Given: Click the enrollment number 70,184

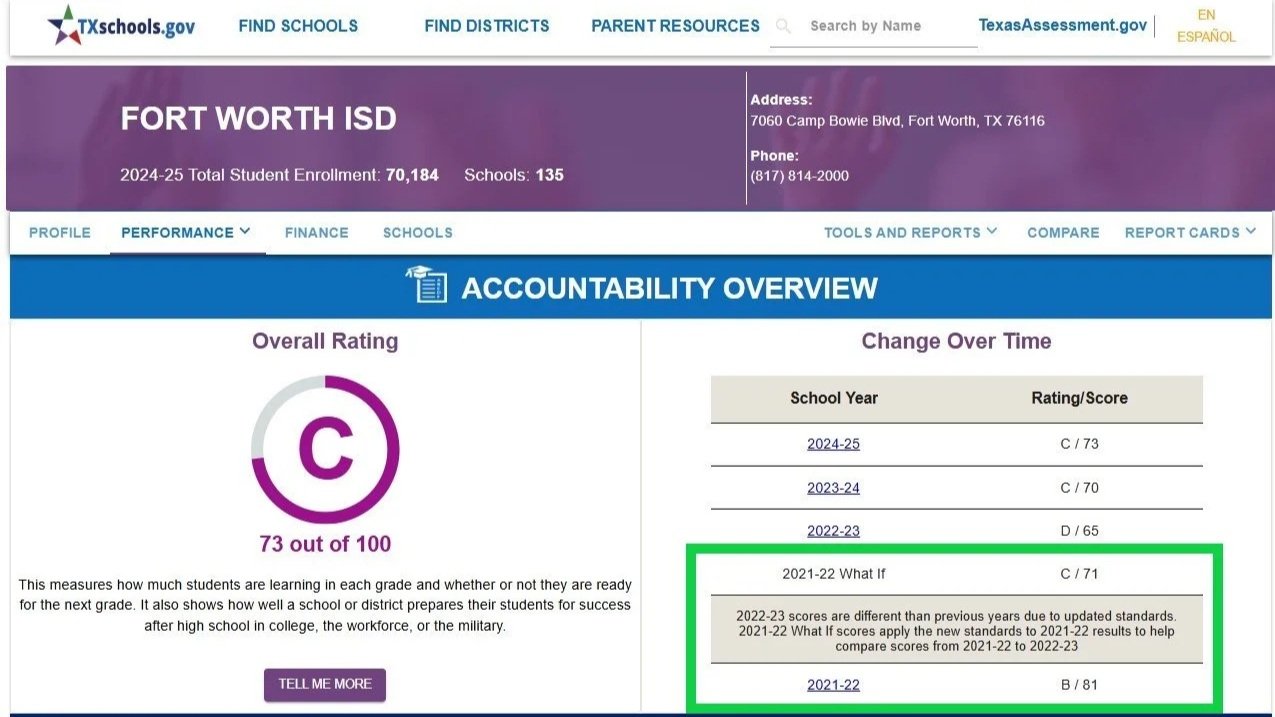Looking at the screenshot, I should (412, 175).
